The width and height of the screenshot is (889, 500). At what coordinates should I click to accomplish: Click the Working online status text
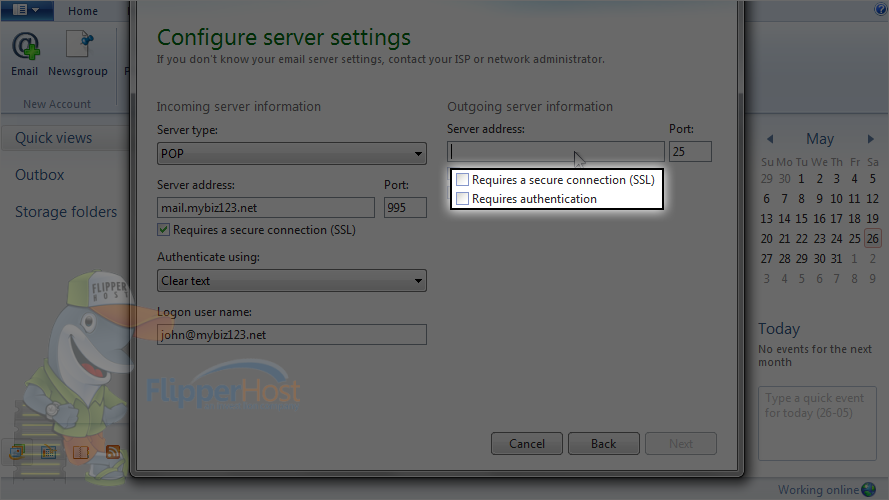point(818,490)
